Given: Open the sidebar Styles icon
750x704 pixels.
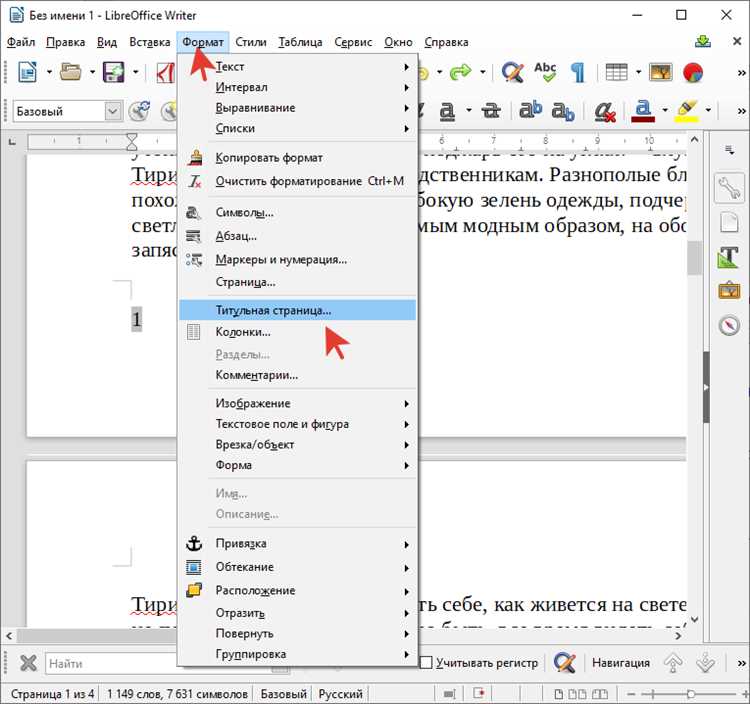Looking at the screenshot, I should (x=728, y=257).
